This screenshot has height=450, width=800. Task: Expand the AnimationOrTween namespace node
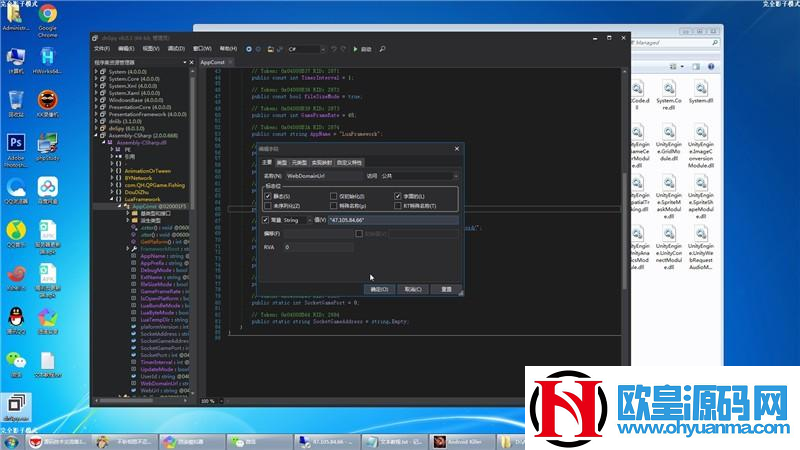[x=112, y=171]
